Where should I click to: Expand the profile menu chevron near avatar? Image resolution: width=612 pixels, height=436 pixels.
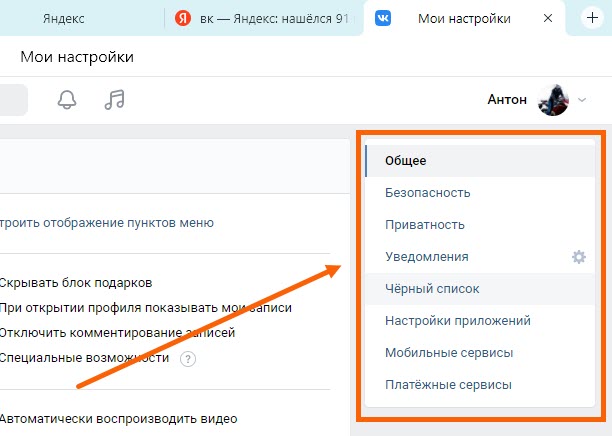pyautogui.click(x=582, y=100)
